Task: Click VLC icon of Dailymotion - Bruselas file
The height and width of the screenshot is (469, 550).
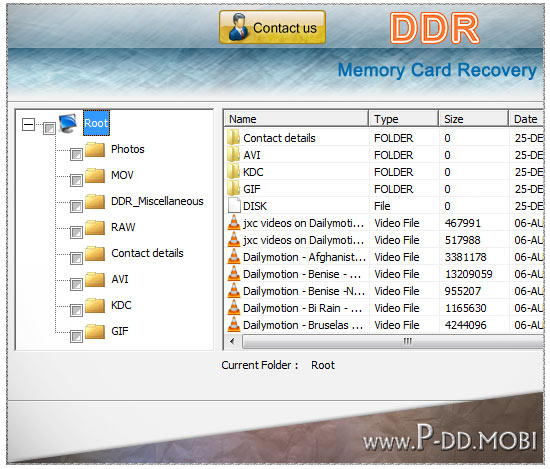Action: point(234,325)
